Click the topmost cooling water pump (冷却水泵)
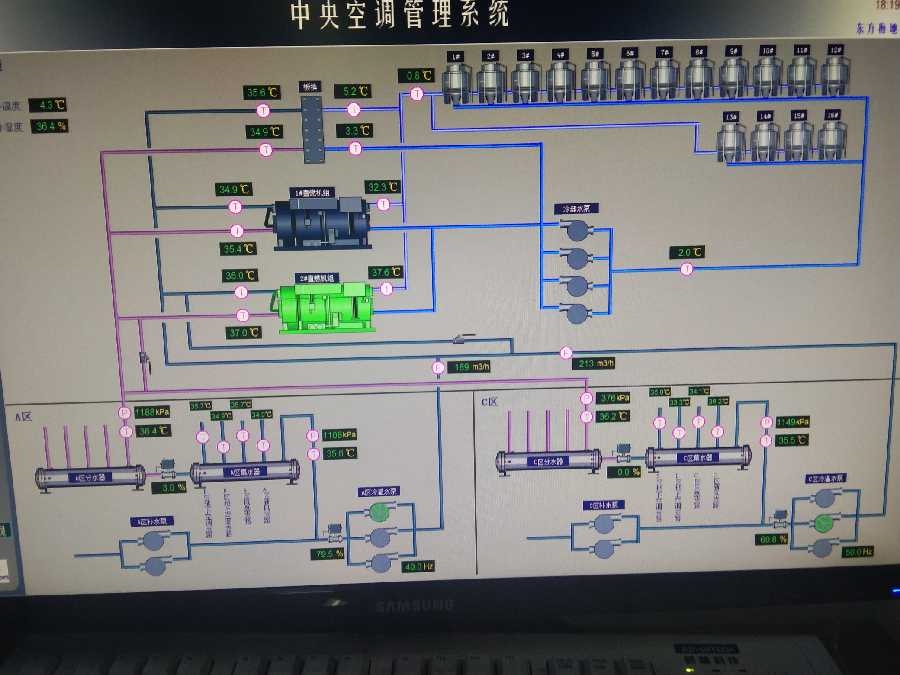Viewport: 900px width, 675px height. click(x=576, y=231)
